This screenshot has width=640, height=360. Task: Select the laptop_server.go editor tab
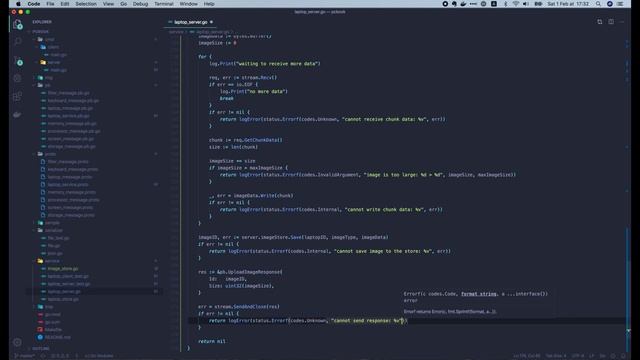(x=191, y=22)
